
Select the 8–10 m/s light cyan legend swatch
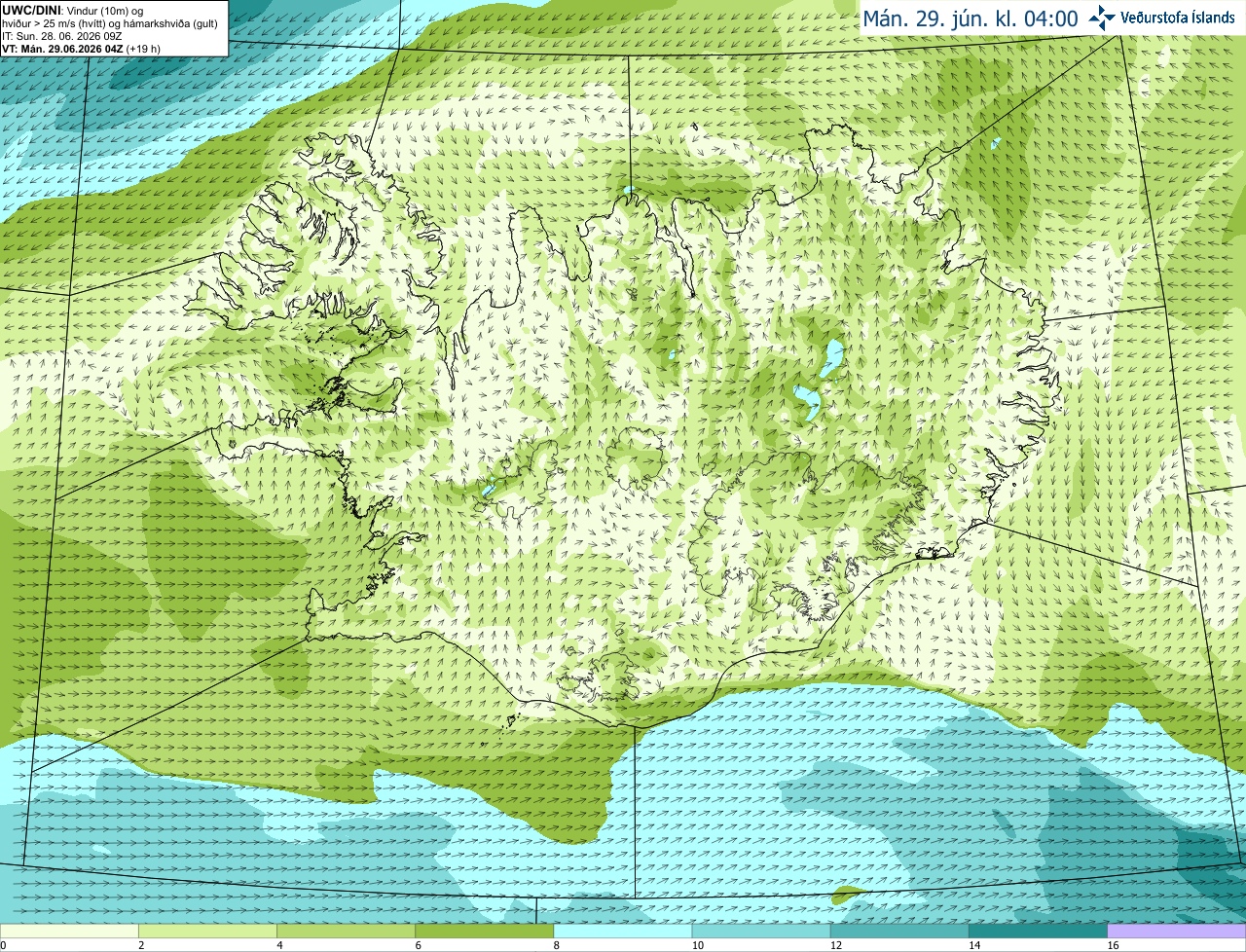(623, 932)
